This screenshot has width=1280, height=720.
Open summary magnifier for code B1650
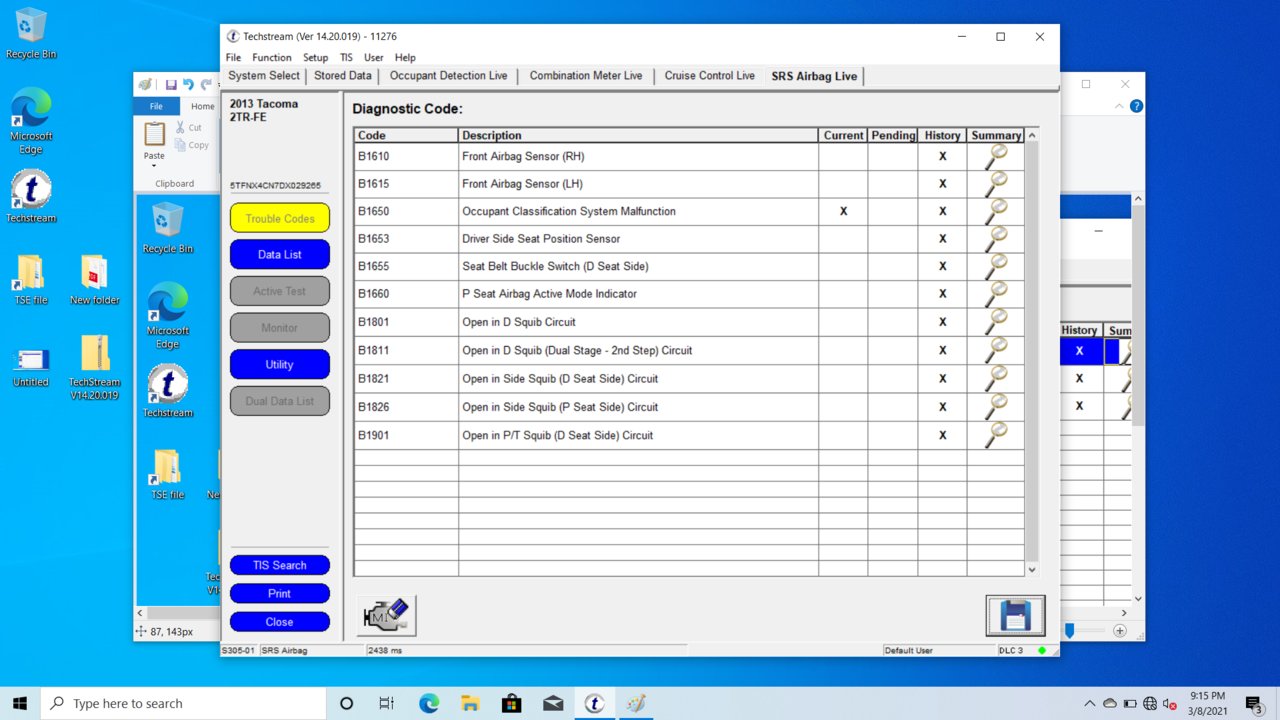pyautogui.click(x=995, y=211)
